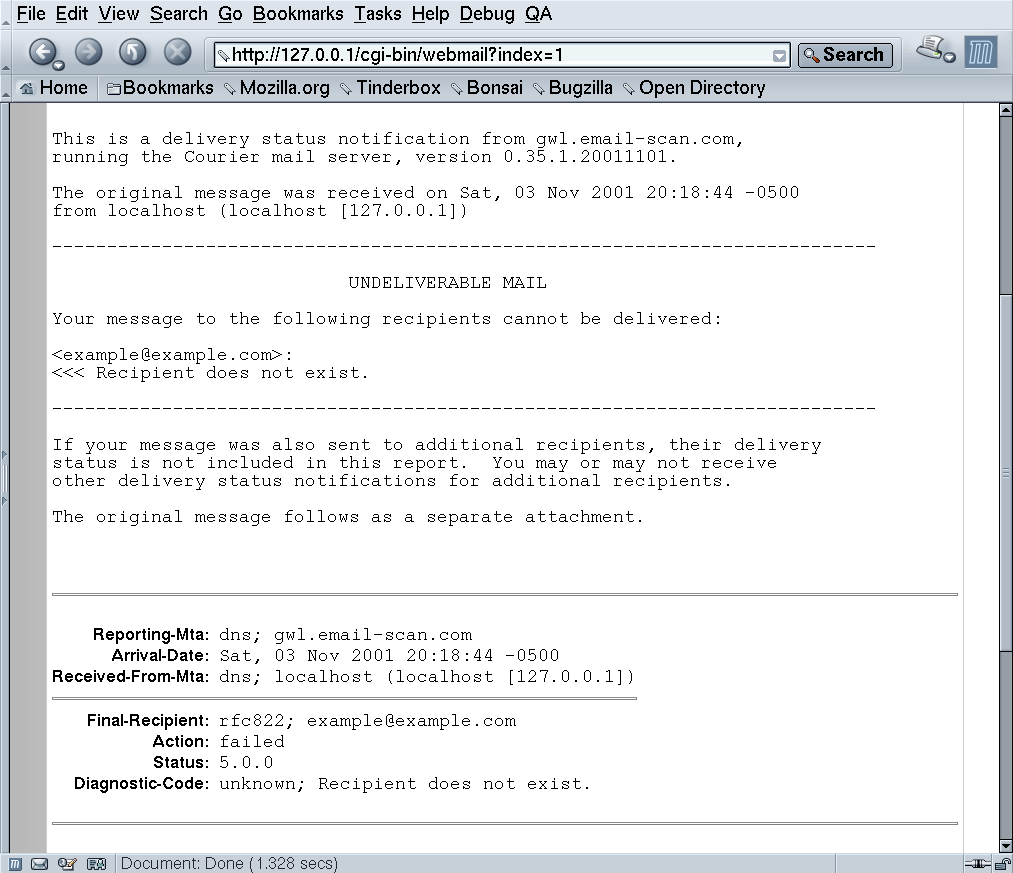Viewport: 1013px width, 873px height.
Task: Toggle the online/offline connection icon
Action: click(x=977, y=863)
